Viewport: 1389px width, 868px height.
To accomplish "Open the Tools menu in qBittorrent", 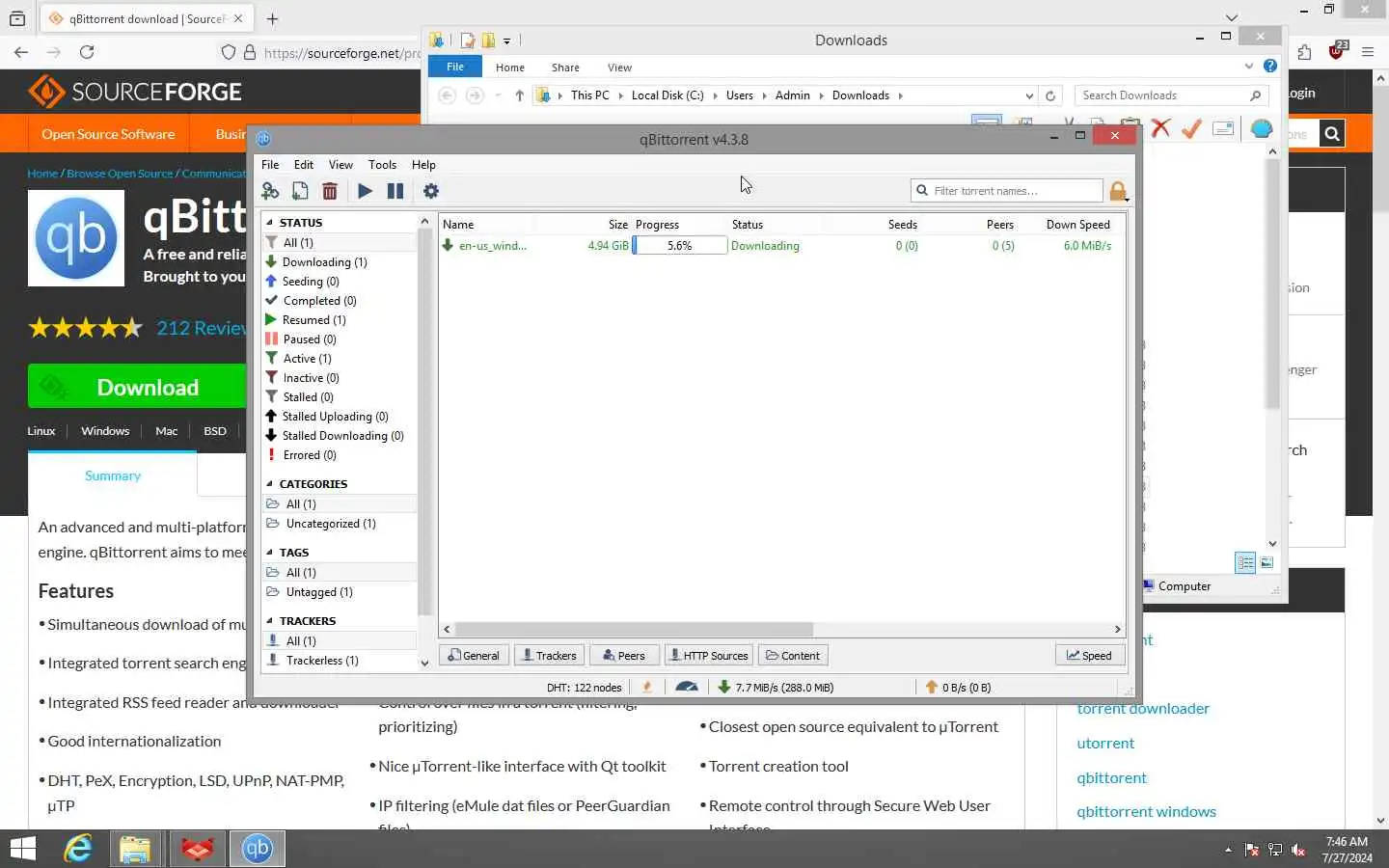I will coord(382,165).
